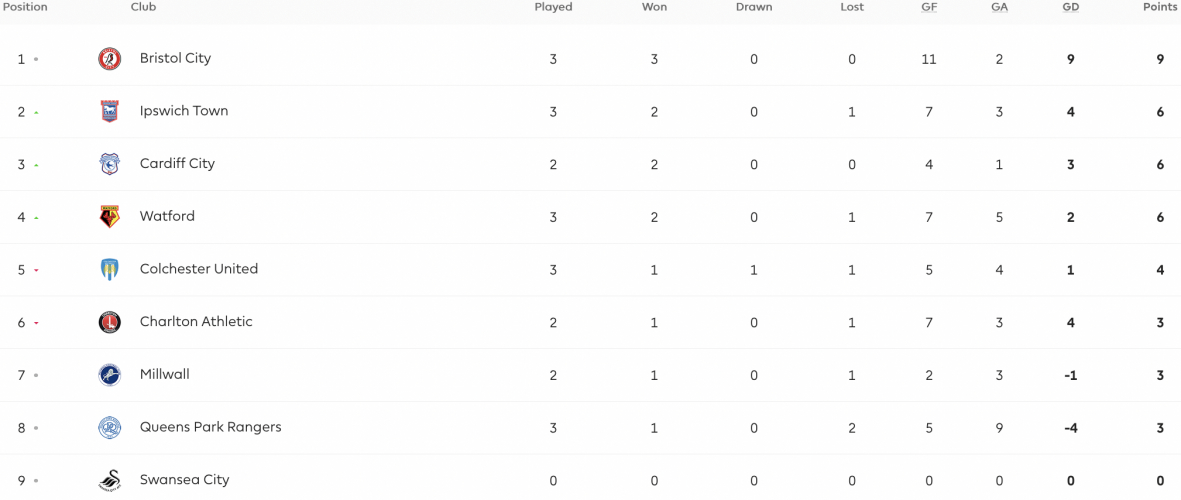
Task: Click the Ipswich Town club crest
Action: pos(109,111)
